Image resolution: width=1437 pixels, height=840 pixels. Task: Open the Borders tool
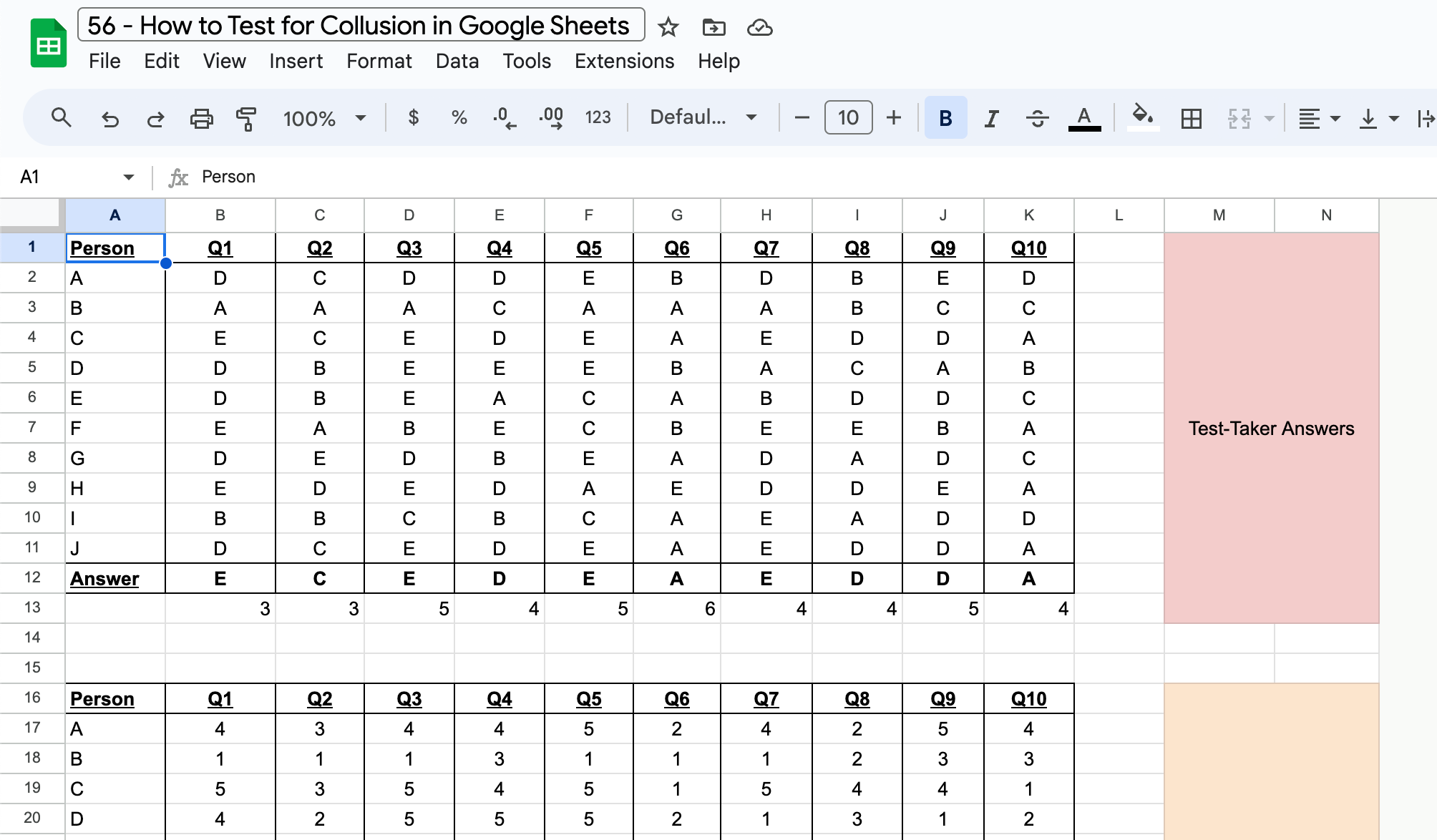[x=1192, y=118]
